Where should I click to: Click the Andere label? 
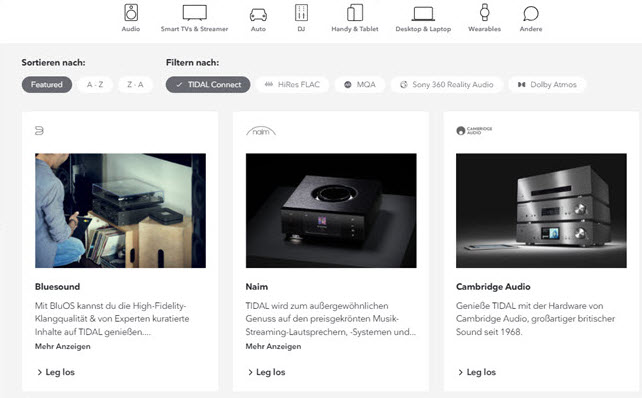(x=531, y=29)
